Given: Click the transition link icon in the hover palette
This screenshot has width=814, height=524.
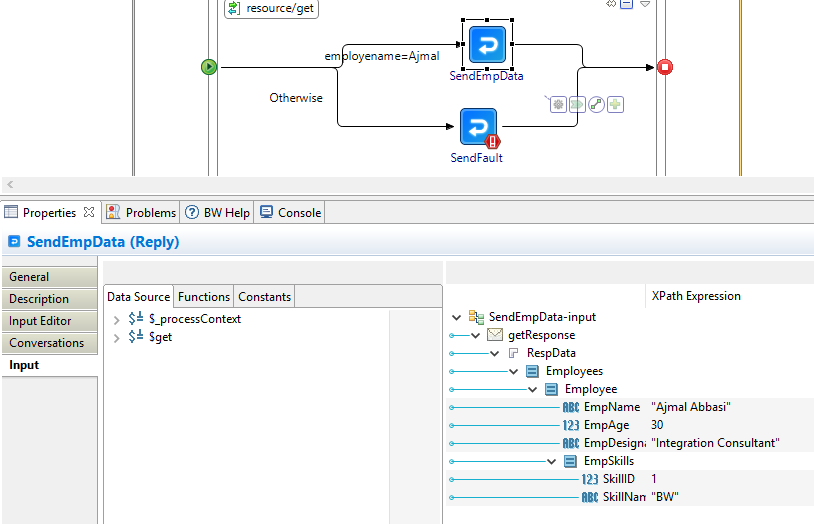Looking at the screenshot, I should [x=596, y=104].
